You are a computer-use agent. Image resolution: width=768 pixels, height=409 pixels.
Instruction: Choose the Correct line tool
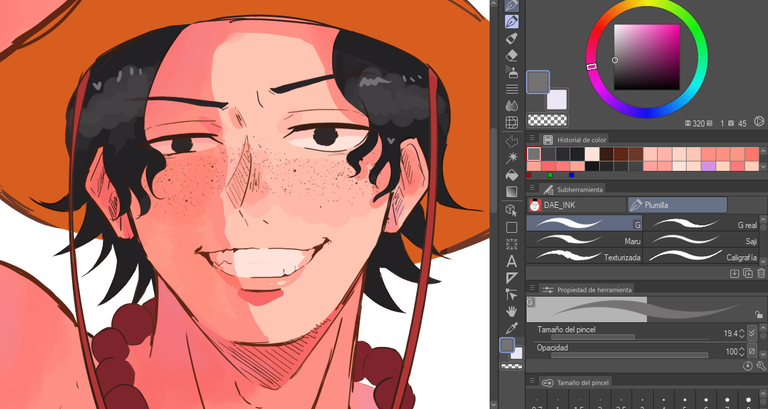pyautogui.click(x=512, y=294)
